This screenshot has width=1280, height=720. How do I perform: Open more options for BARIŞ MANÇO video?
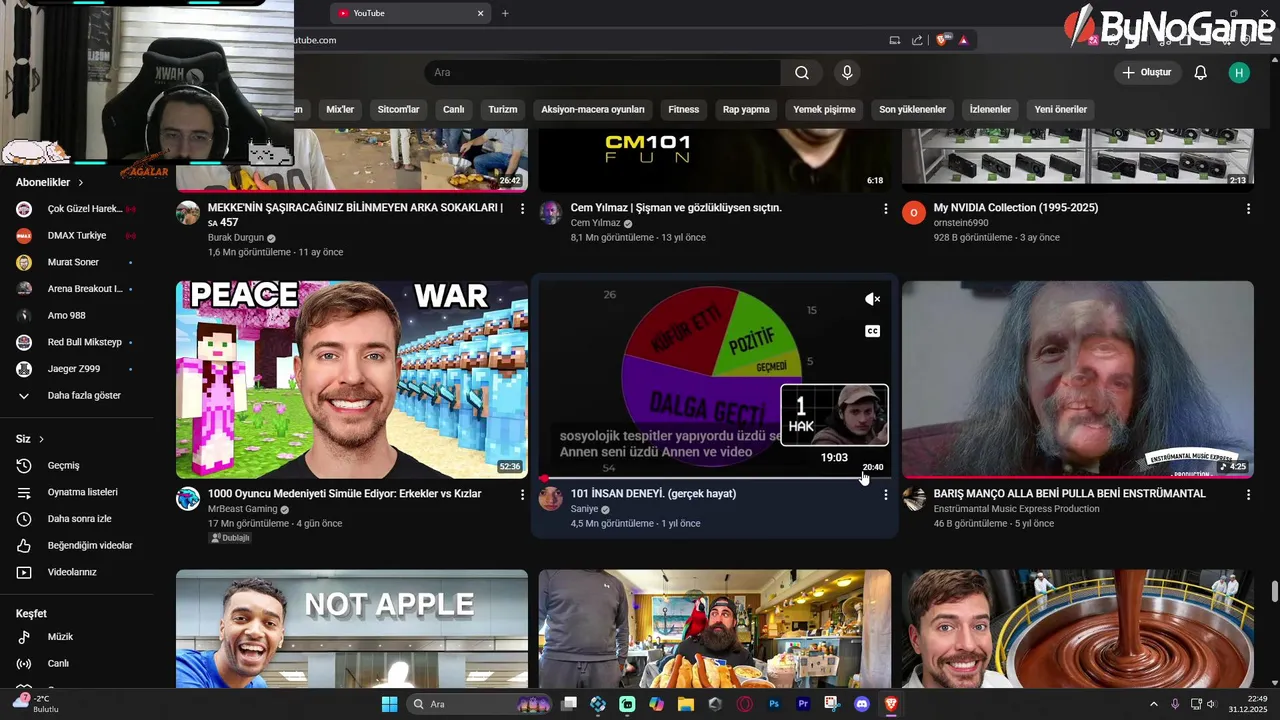coord(1248,495)
